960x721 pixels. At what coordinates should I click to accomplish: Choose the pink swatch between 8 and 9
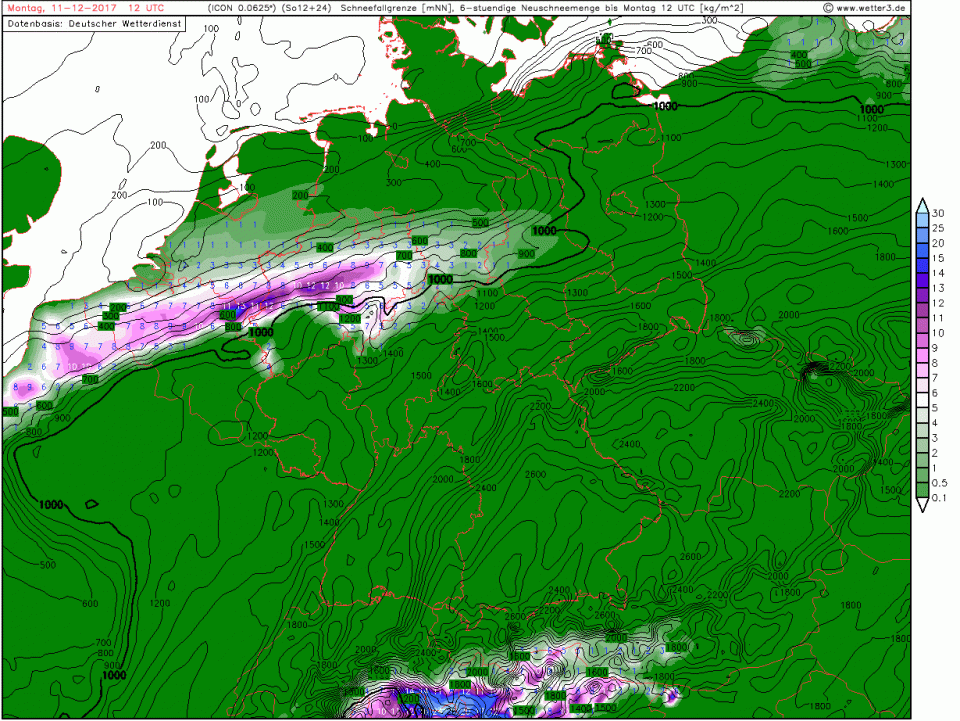[922, 355]
